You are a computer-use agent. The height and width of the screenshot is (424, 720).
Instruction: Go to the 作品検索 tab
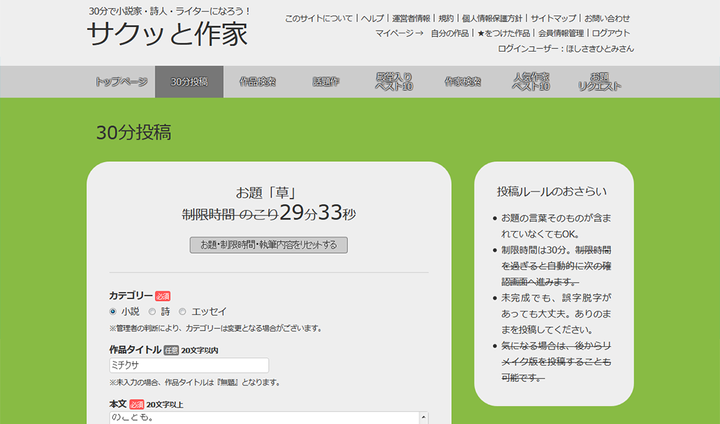tap(258, 82)
